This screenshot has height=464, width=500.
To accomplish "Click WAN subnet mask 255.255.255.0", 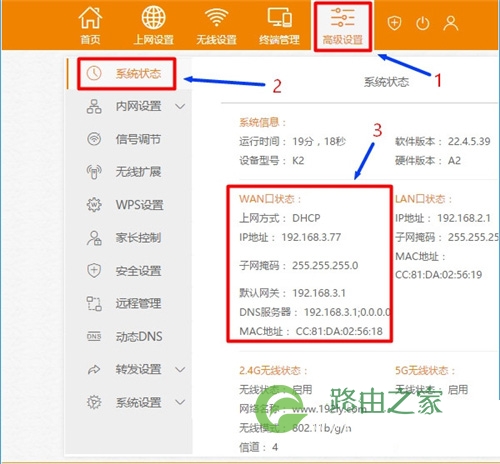I will coord(325,265).
